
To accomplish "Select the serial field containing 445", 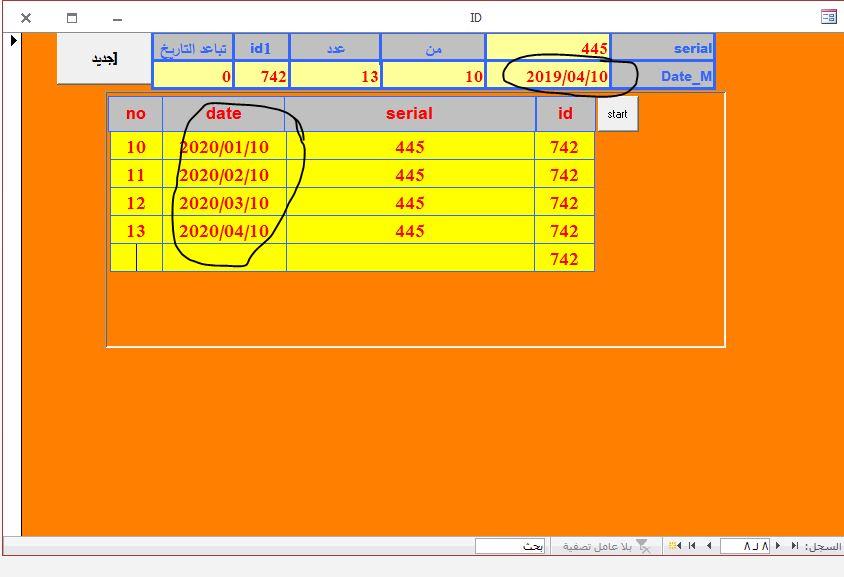I will click(548, 48).
